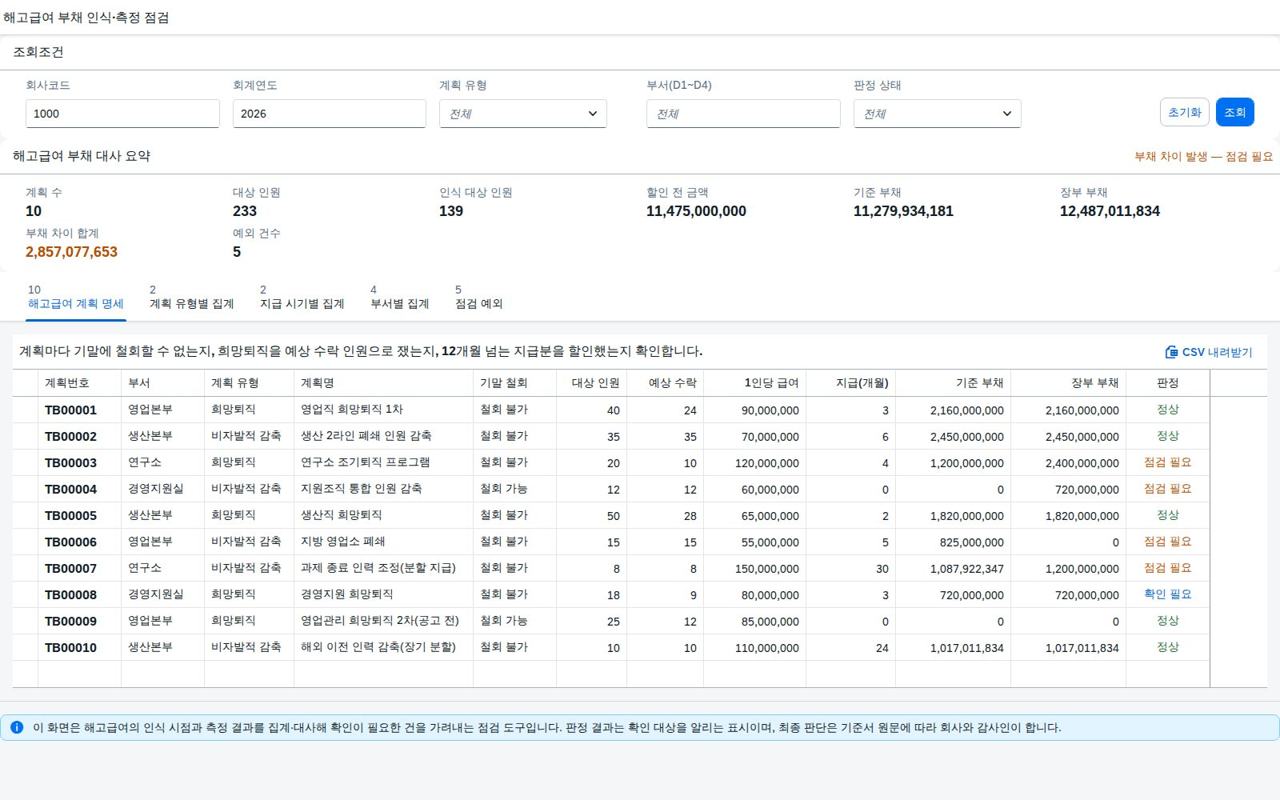Select plan number TB00006
1280x800 pixels.
click(71, 542)
